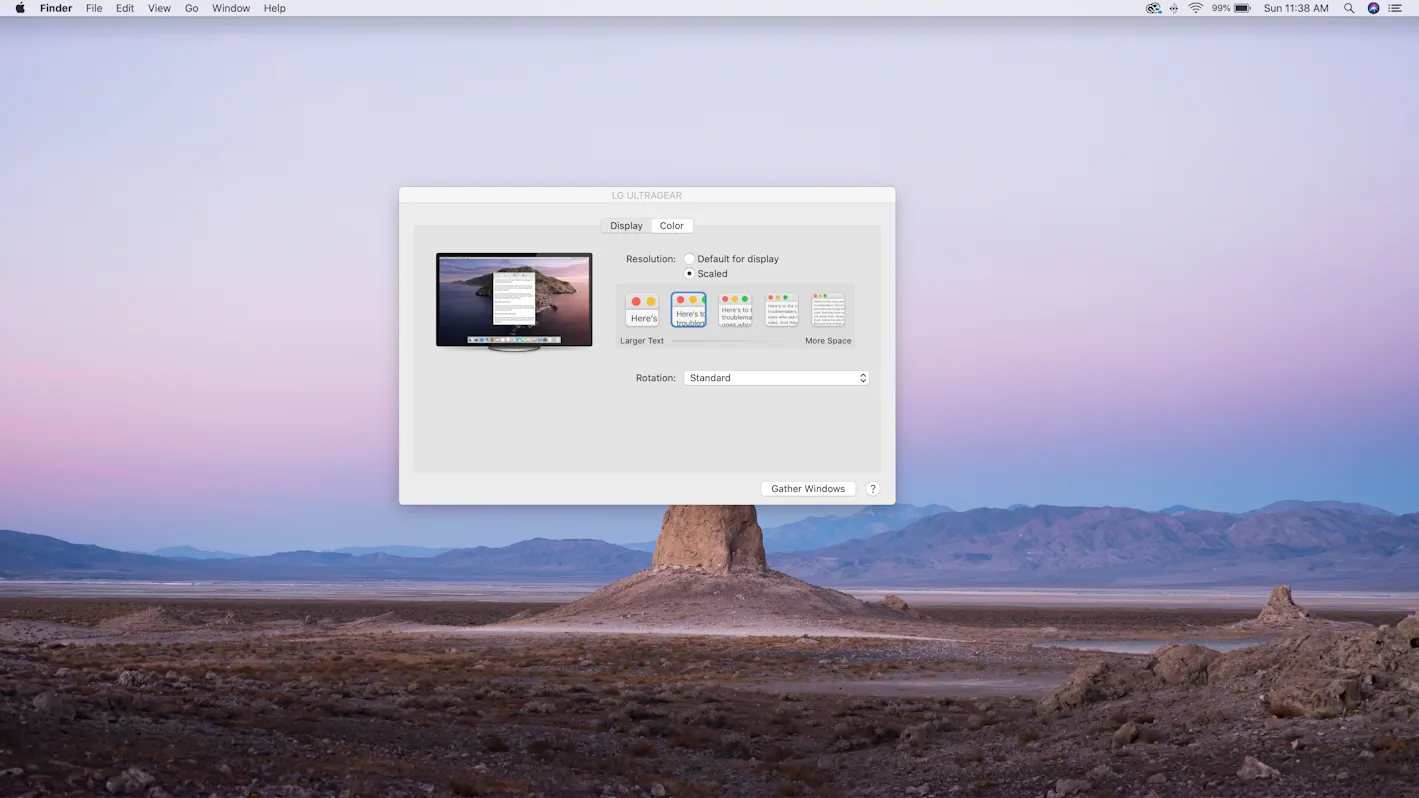
Task: Open the Go menu
Action: (x=191, y=8)
